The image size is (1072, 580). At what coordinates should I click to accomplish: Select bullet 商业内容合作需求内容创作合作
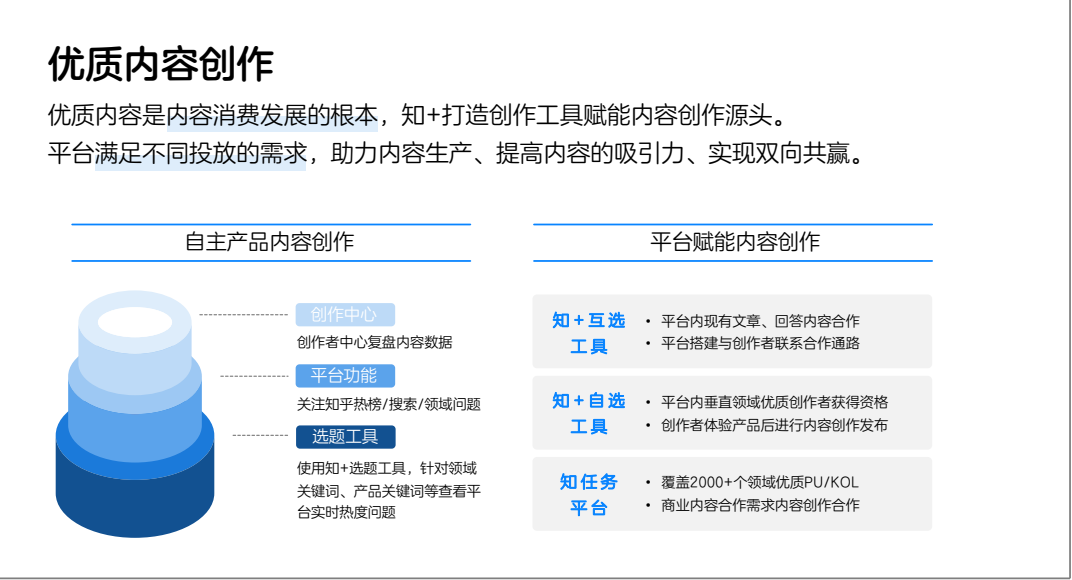tap(760, 505)
